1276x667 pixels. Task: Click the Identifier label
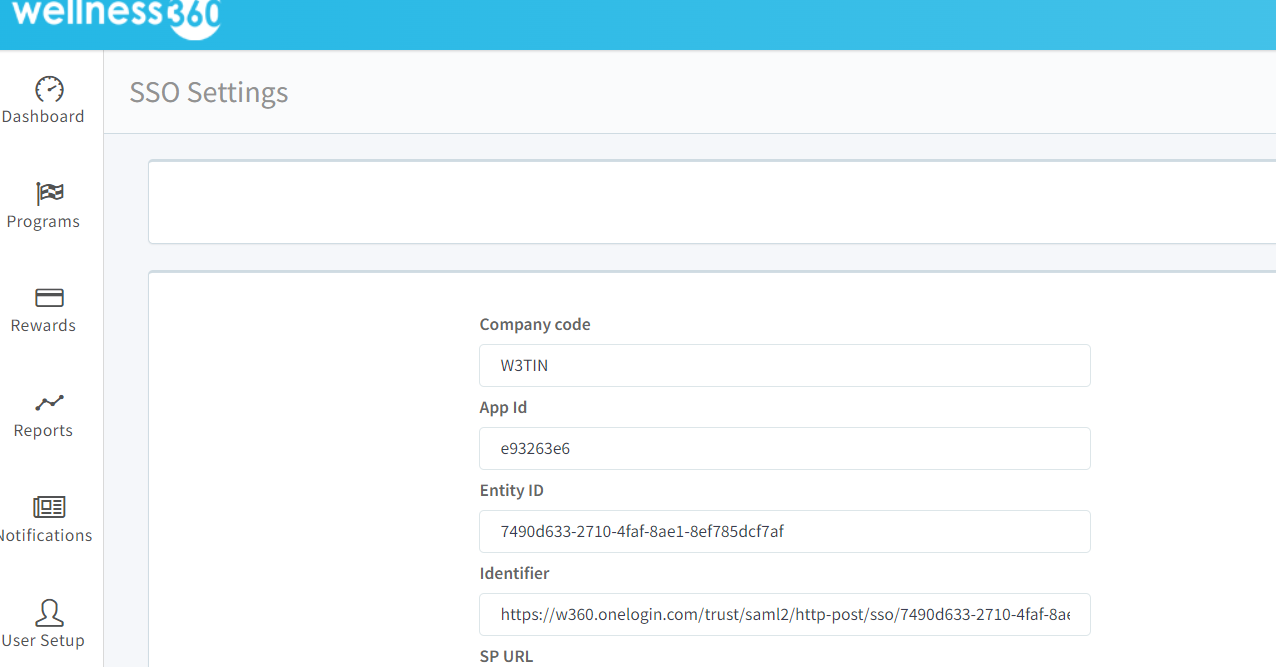[515, 574]
